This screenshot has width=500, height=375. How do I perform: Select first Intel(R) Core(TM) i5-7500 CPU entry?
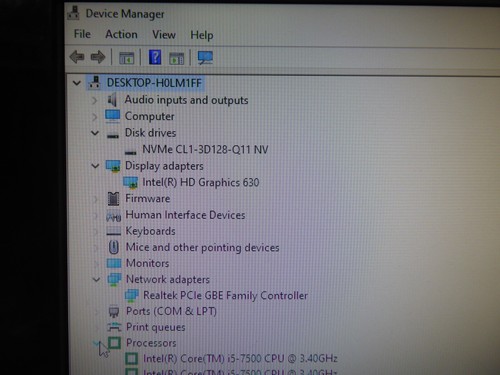240,359
